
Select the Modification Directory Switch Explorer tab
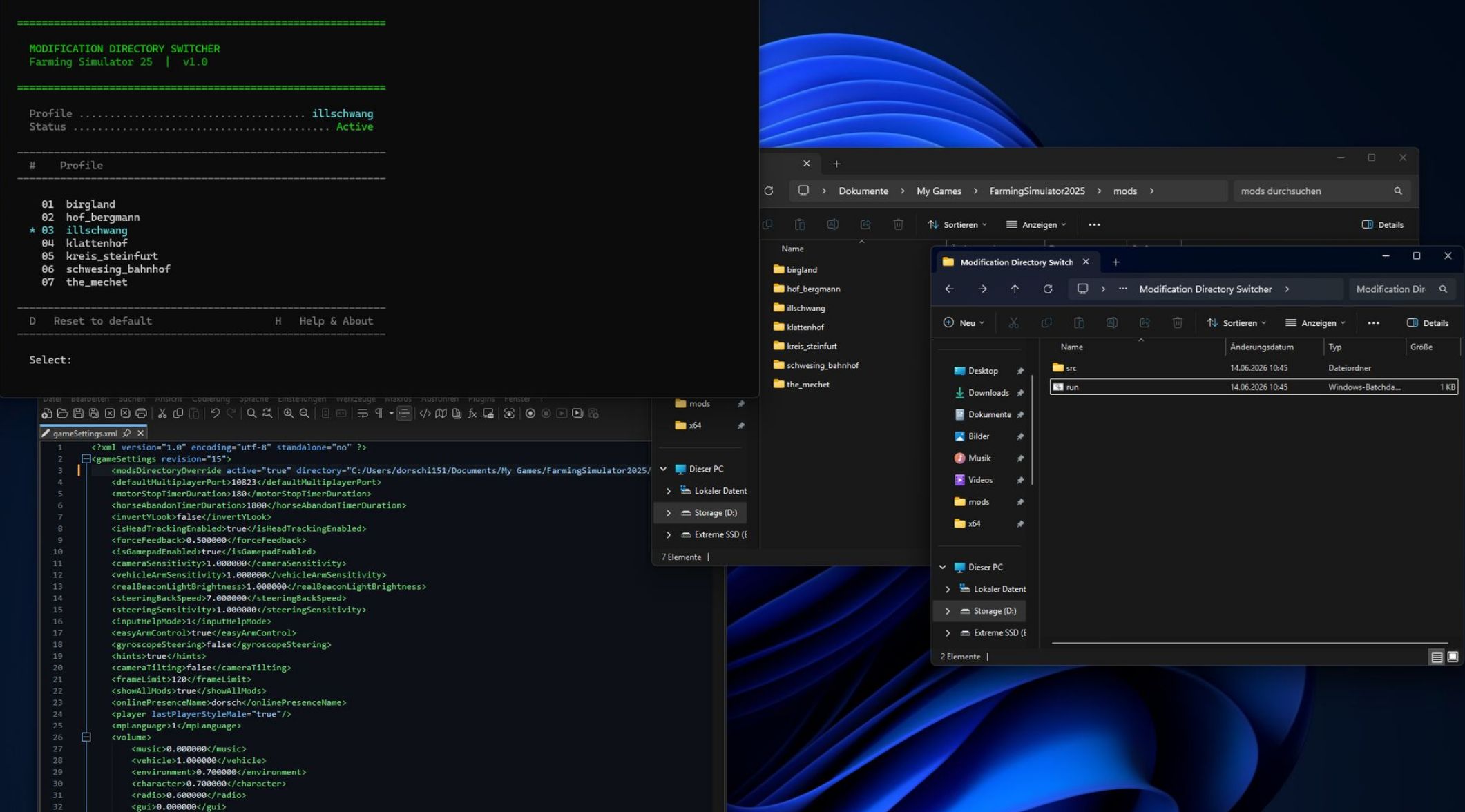click(1015, 262)
